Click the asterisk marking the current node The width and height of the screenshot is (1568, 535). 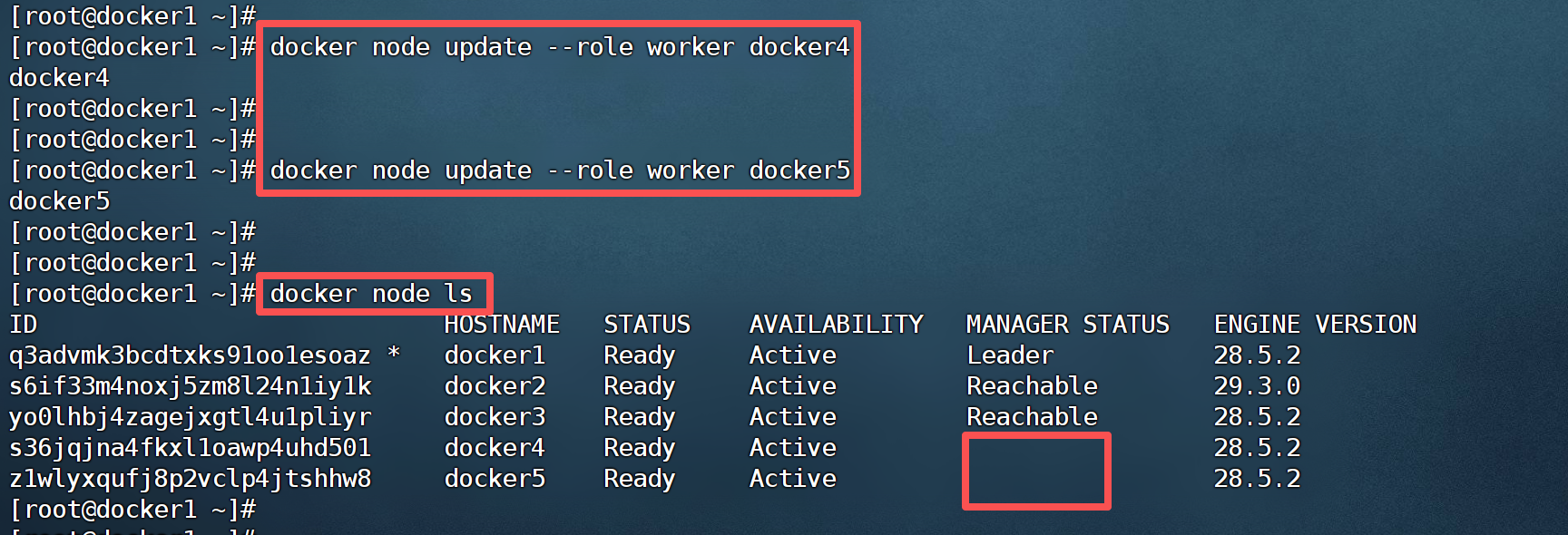tap(394, 353)
